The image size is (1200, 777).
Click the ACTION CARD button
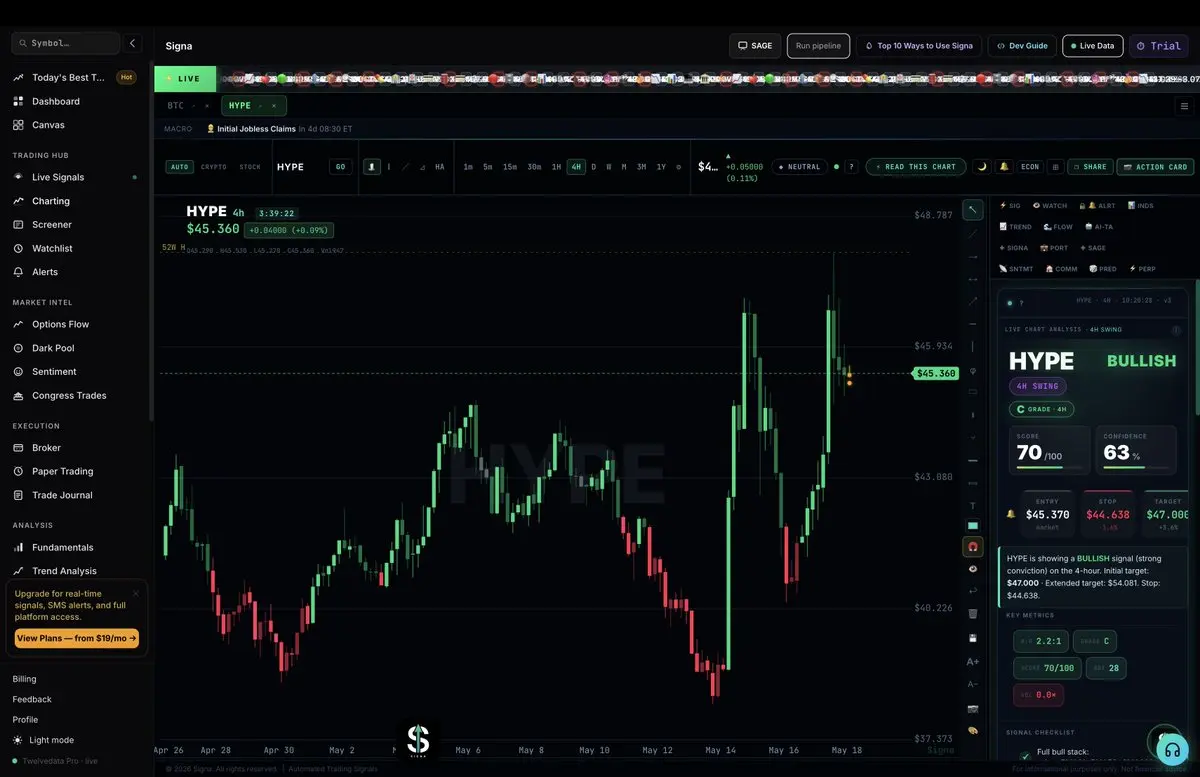(1155, 167)
